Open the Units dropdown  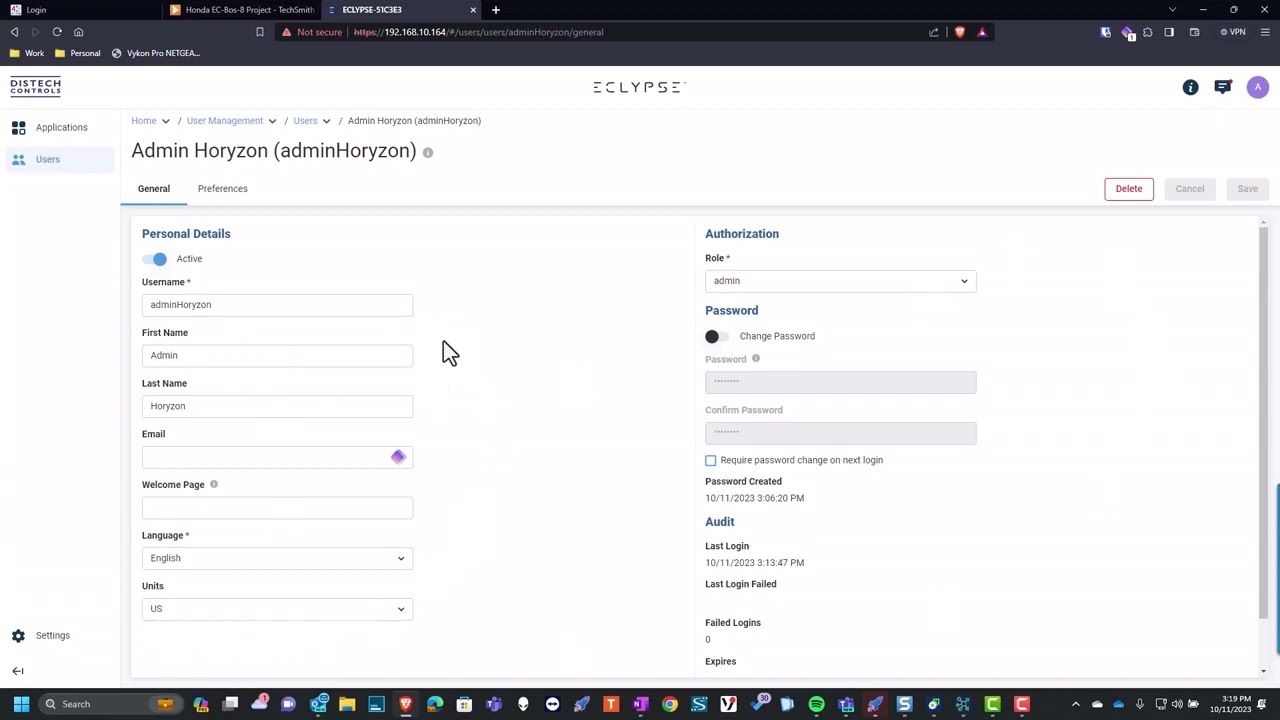277,609
